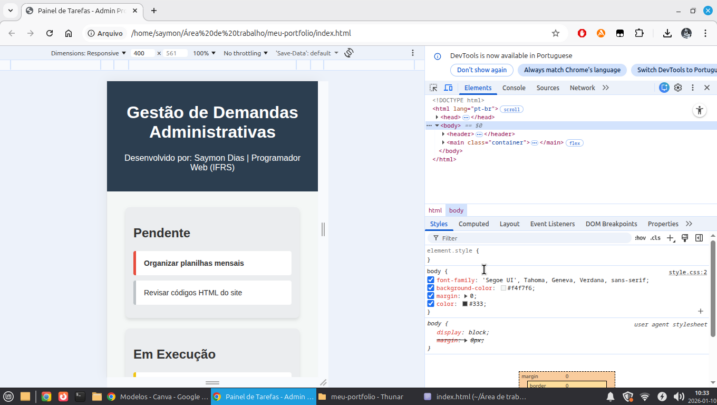The width and height of the screenshot is (717, 405).
Task: Open the No throttling dropdown
Action: (x=244, y=52)
